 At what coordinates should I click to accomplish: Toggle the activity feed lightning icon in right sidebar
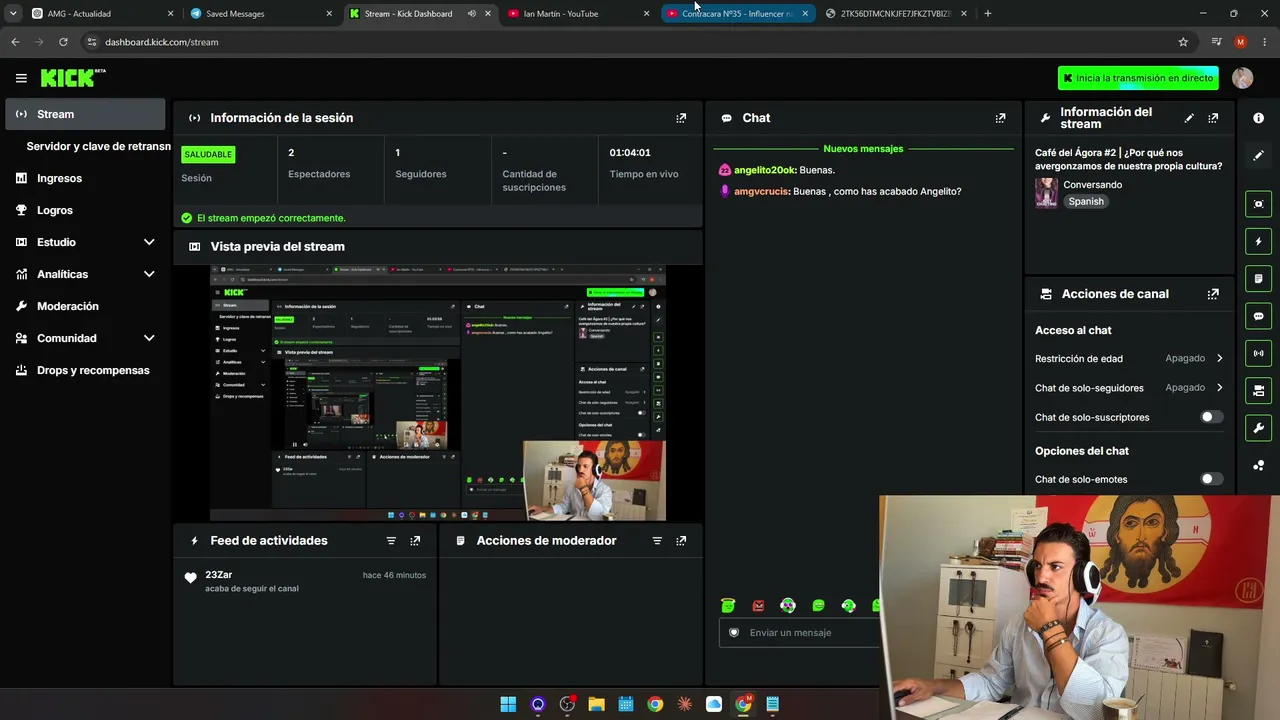pos(1258,241)
